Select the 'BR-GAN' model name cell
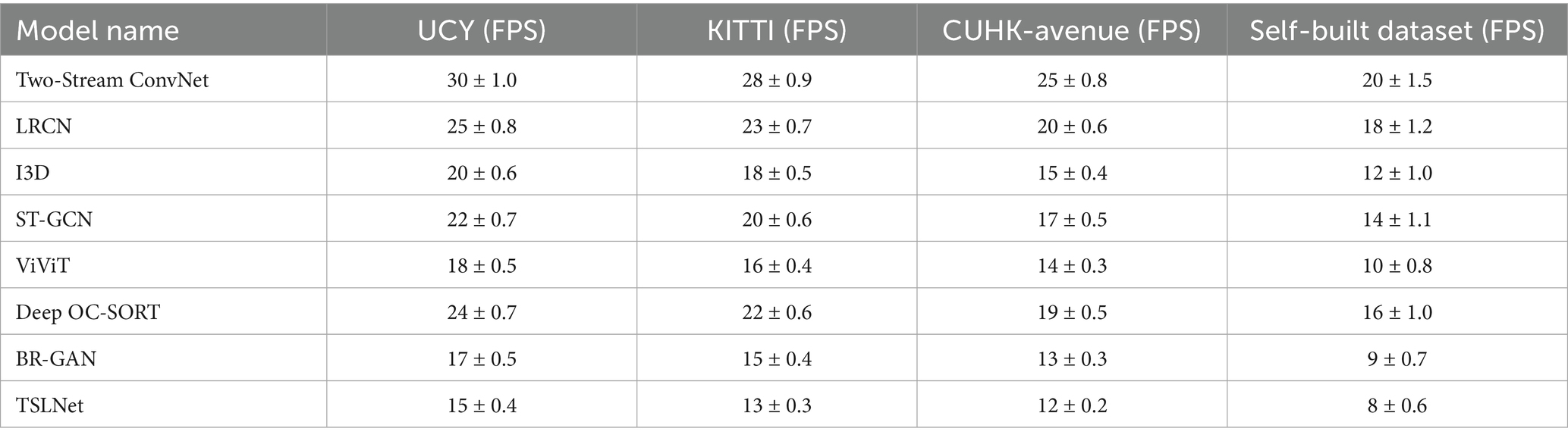Screen dimensions: 1568x441 click(56, 358)
